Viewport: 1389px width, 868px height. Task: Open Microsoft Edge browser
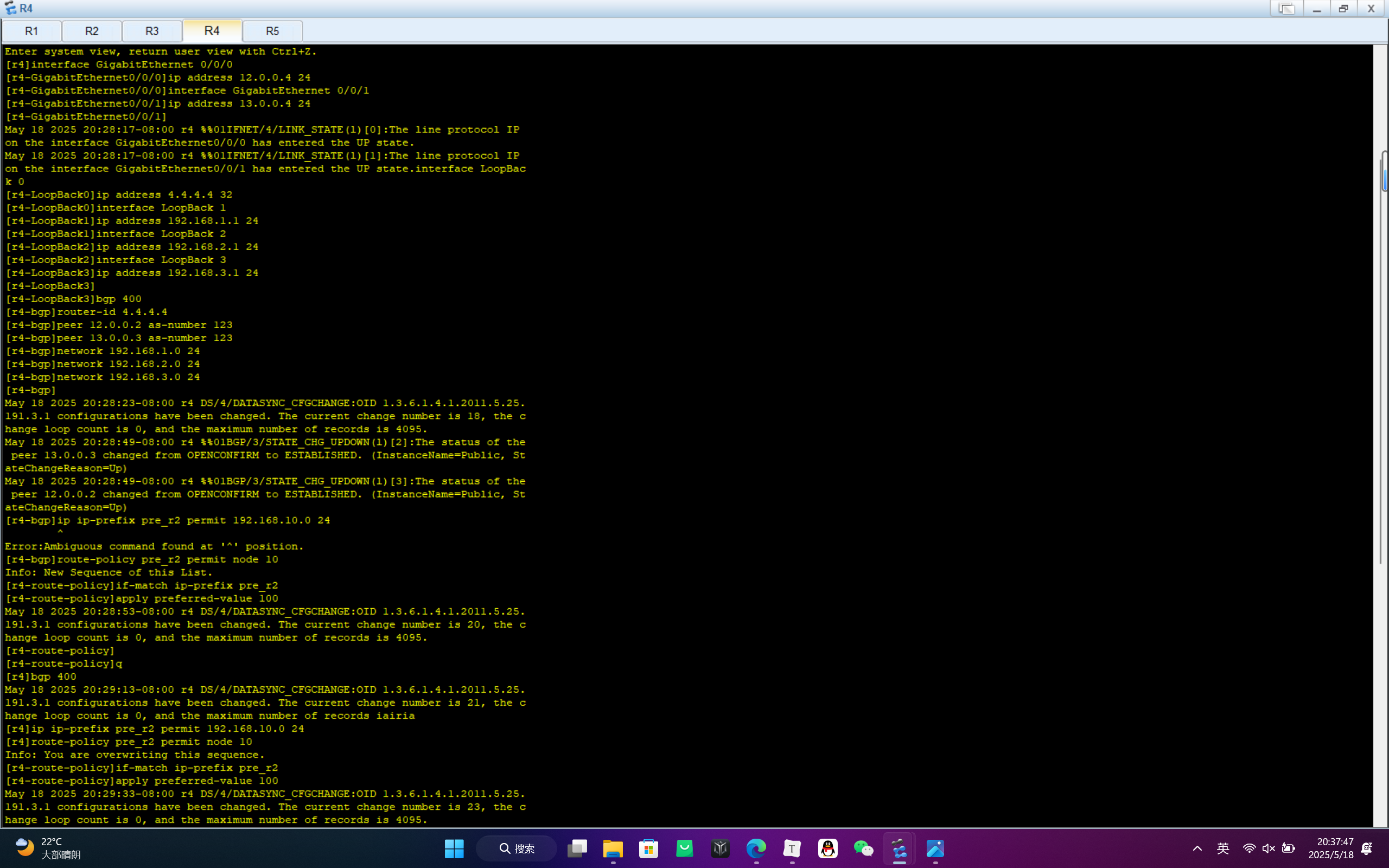point(756,848)
